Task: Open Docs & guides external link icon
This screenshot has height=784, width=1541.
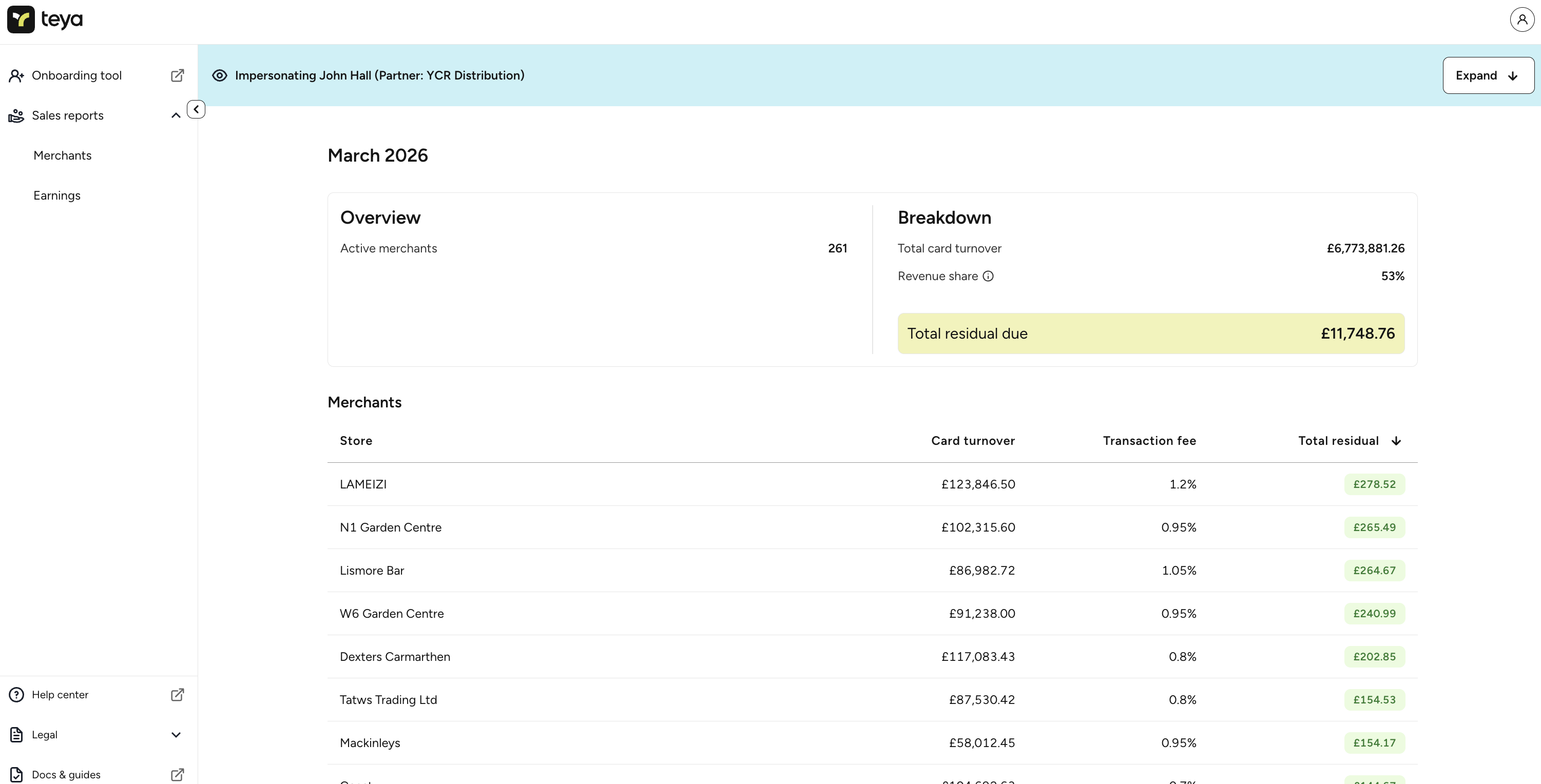Action: [177, 775]
